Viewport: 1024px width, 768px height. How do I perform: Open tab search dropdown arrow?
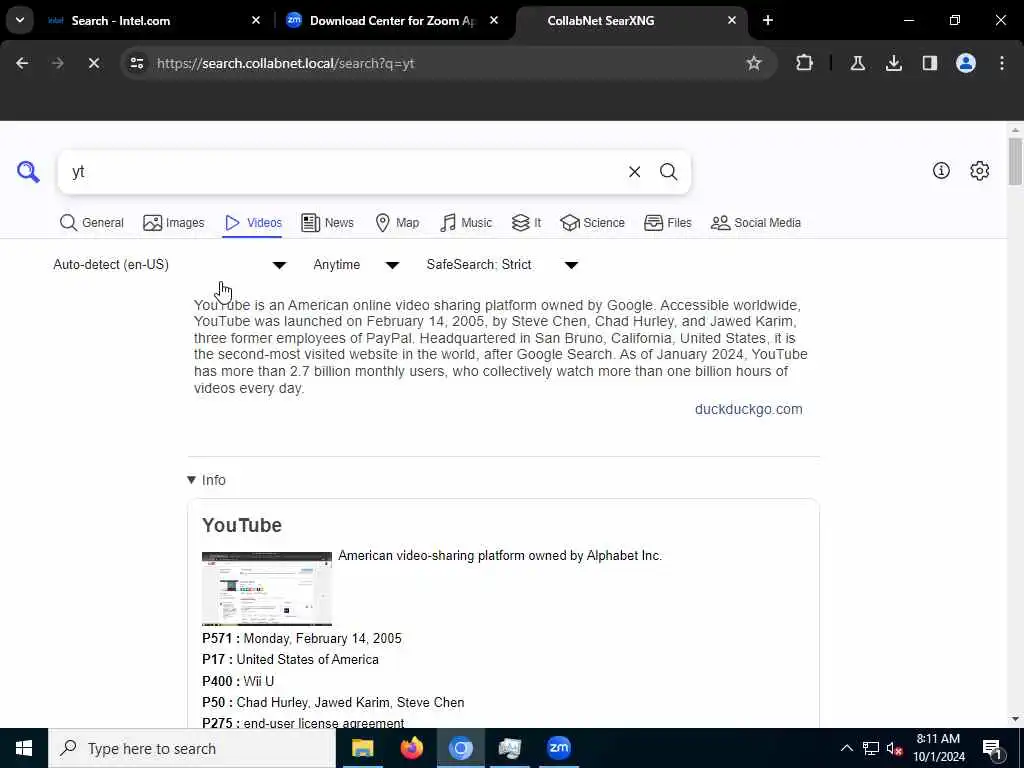coord(20,20)
